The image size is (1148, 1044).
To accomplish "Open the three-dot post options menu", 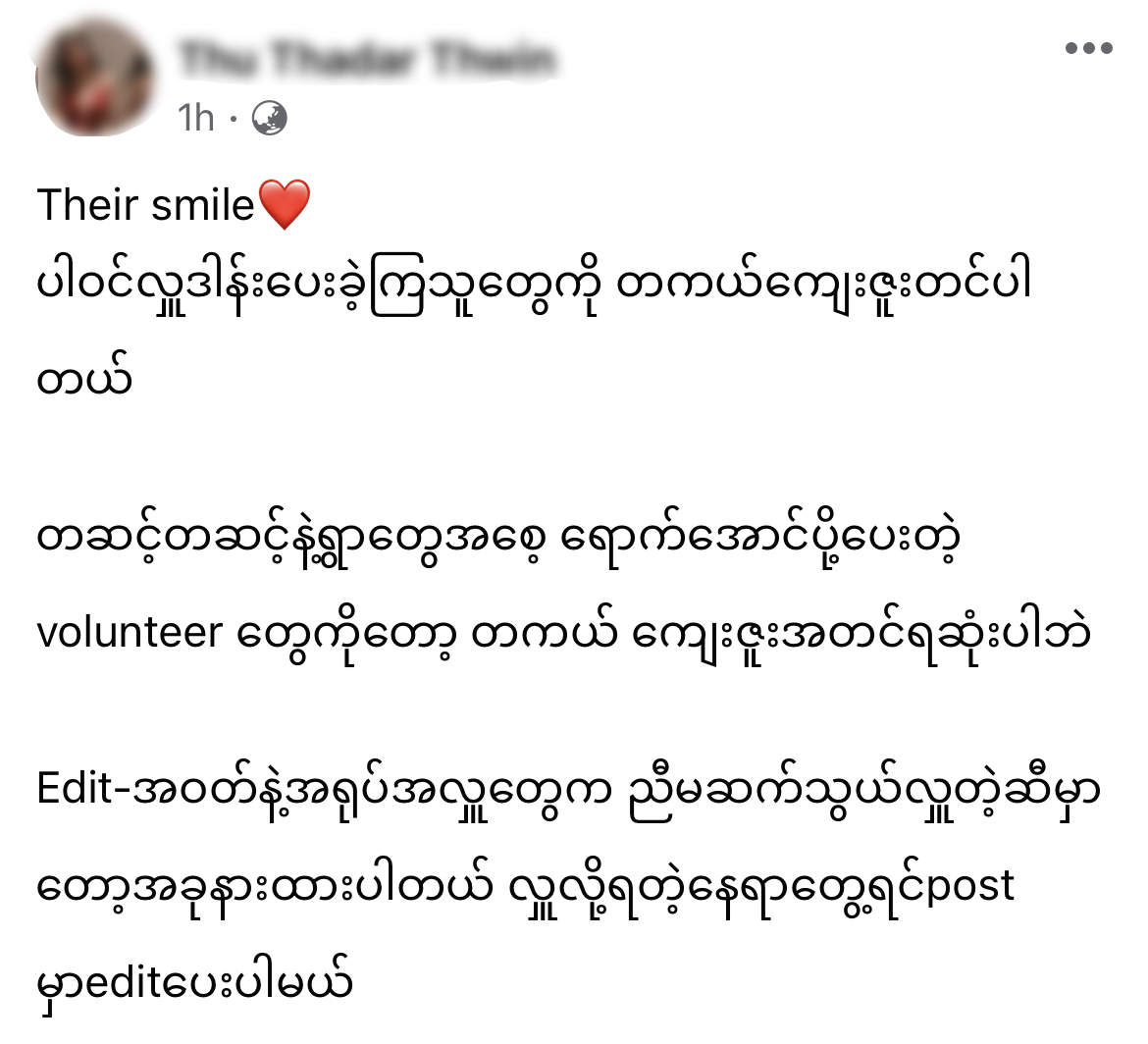I will [x=1089, y=48].
